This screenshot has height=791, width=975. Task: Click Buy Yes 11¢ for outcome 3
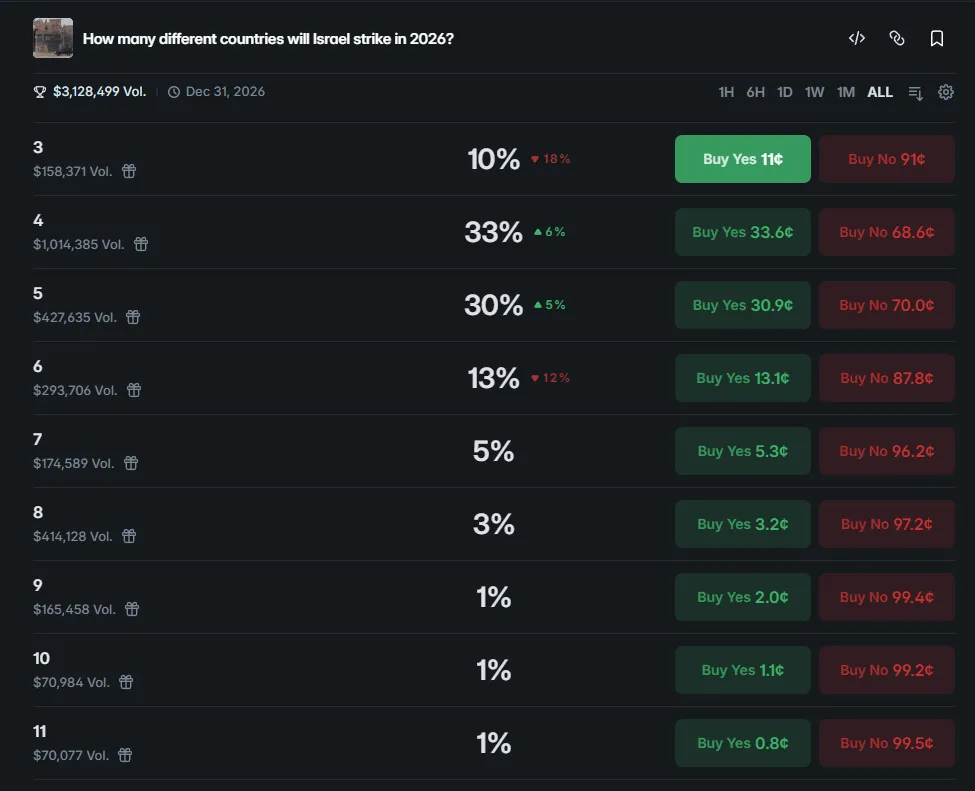(743, 159)
